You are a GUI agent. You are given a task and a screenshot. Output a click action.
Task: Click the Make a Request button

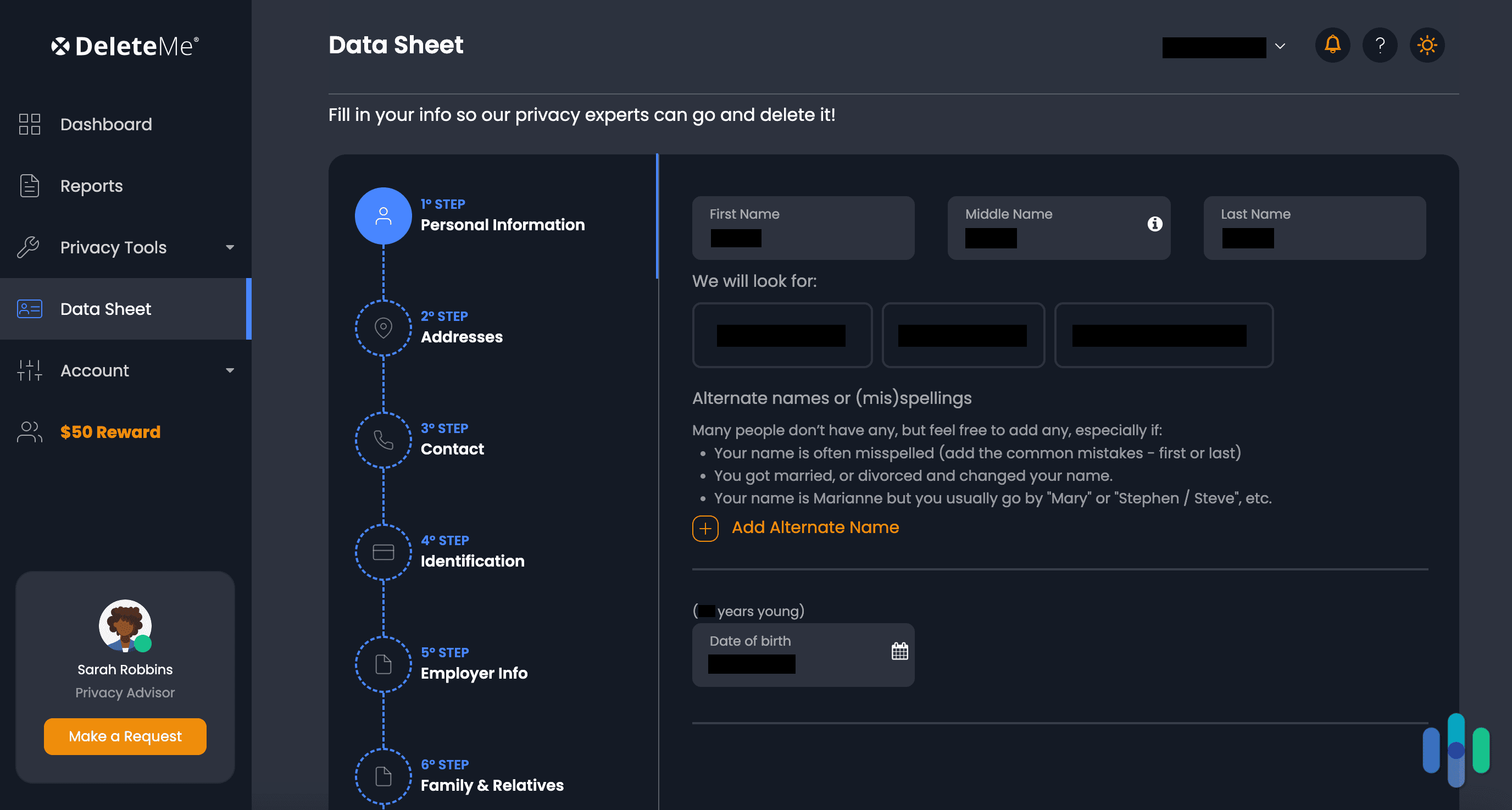pyautogui.click(x=124, y=736)
